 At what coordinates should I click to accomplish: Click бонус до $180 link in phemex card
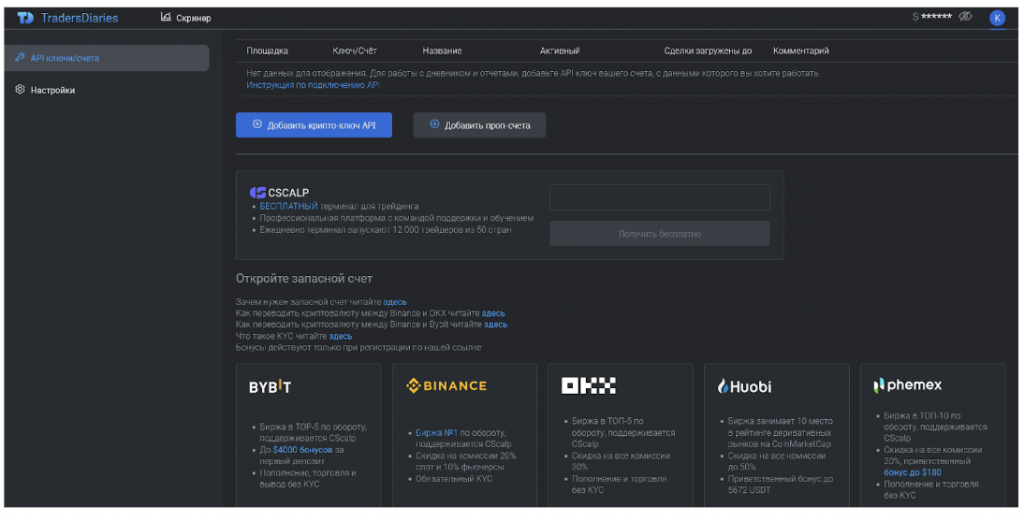pos(912,472)
